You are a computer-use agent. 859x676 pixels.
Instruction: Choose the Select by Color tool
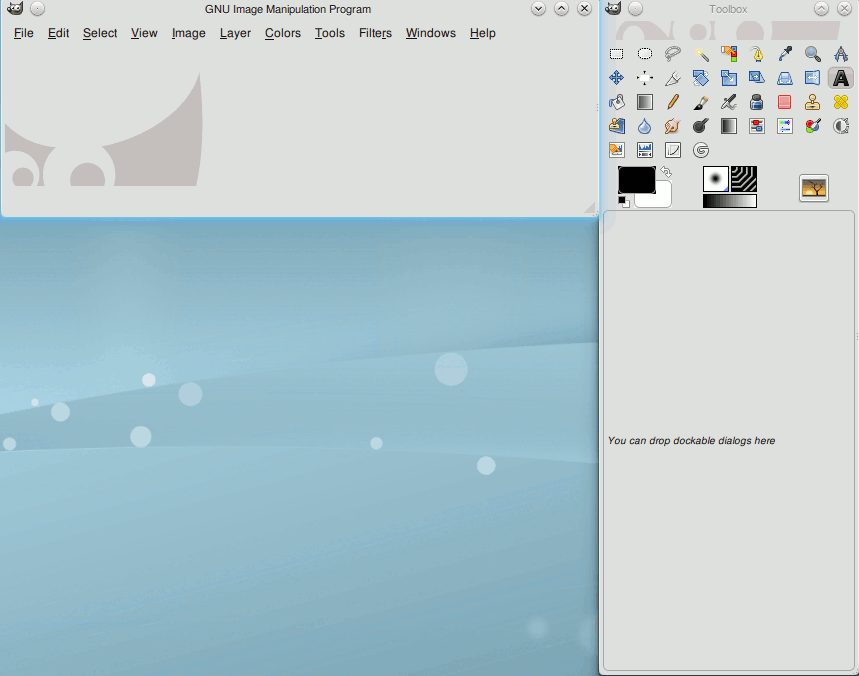729,54
